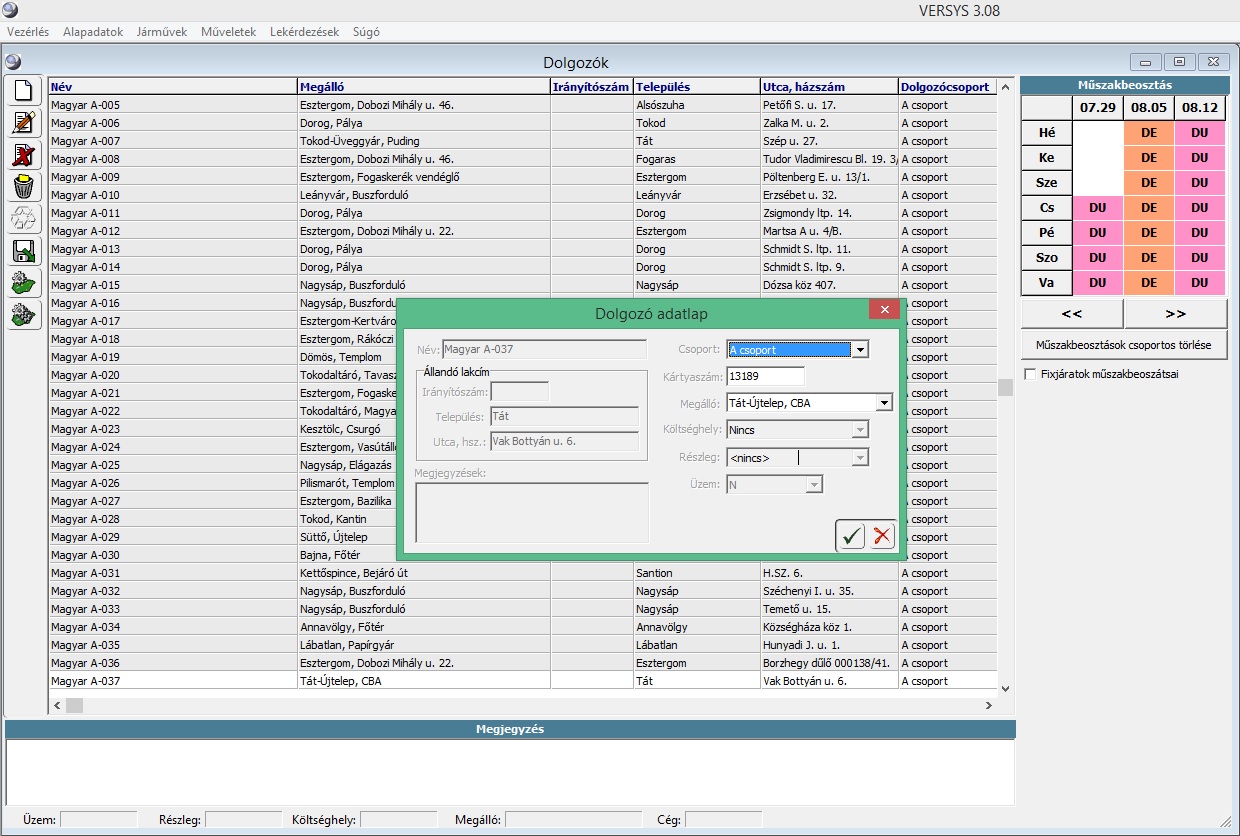The image size is (1240, 836).
Task: Click the multiple gears on green map icon
Action: tap(25, 314)
